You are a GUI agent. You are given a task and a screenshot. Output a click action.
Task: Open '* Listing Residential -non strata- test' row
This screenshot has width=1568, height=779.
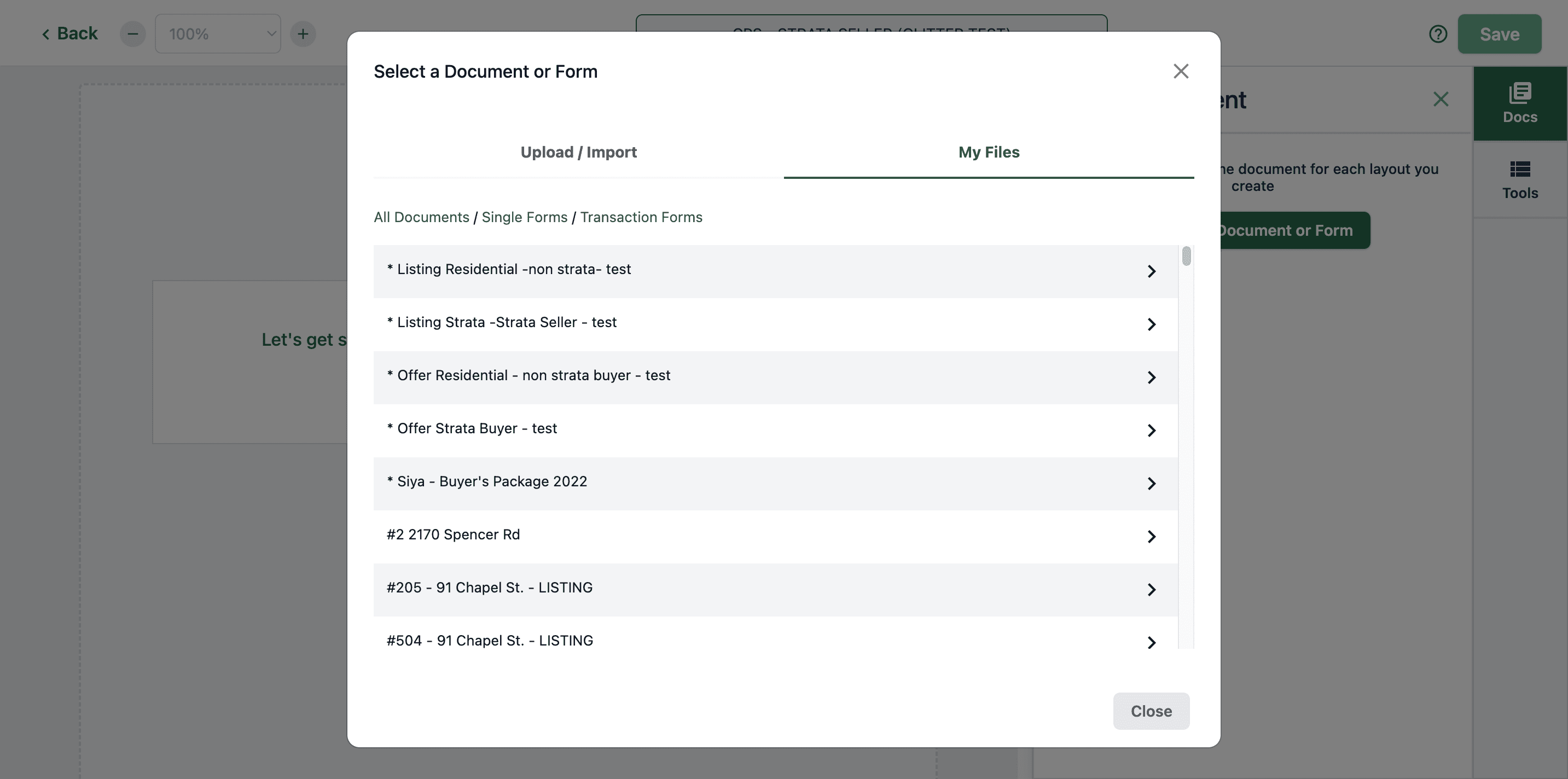point(775,271)
